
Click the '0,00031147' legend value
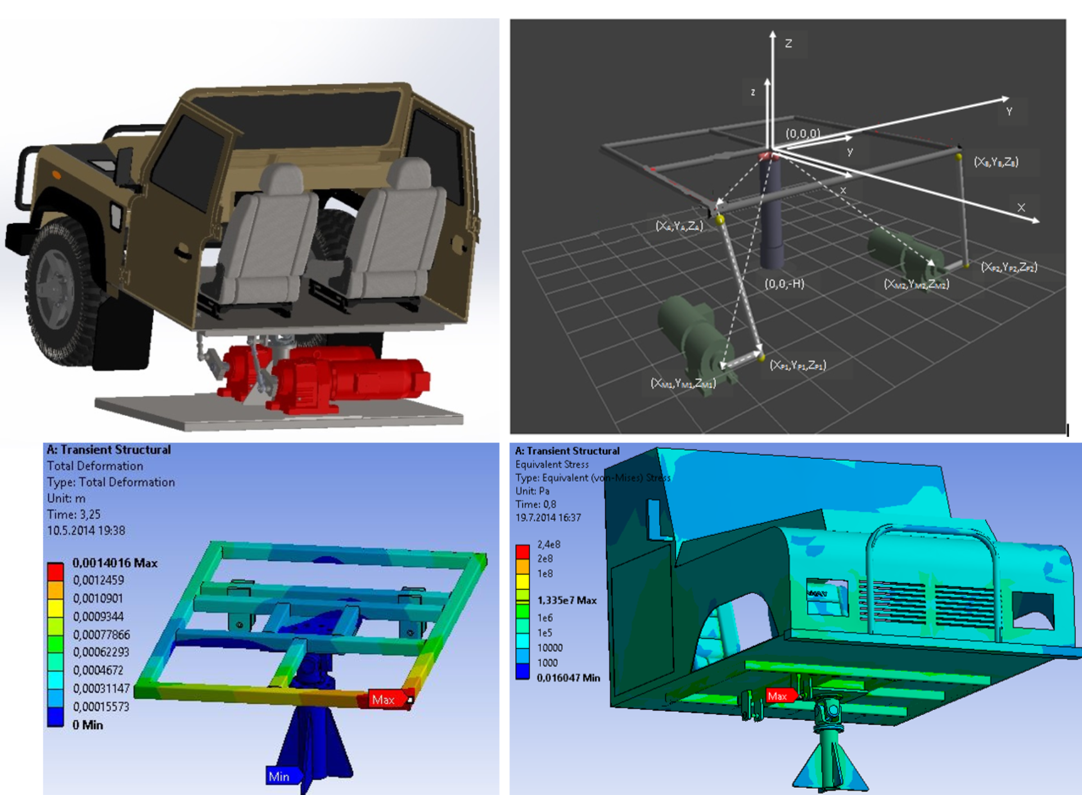click(x=101, y=688)
